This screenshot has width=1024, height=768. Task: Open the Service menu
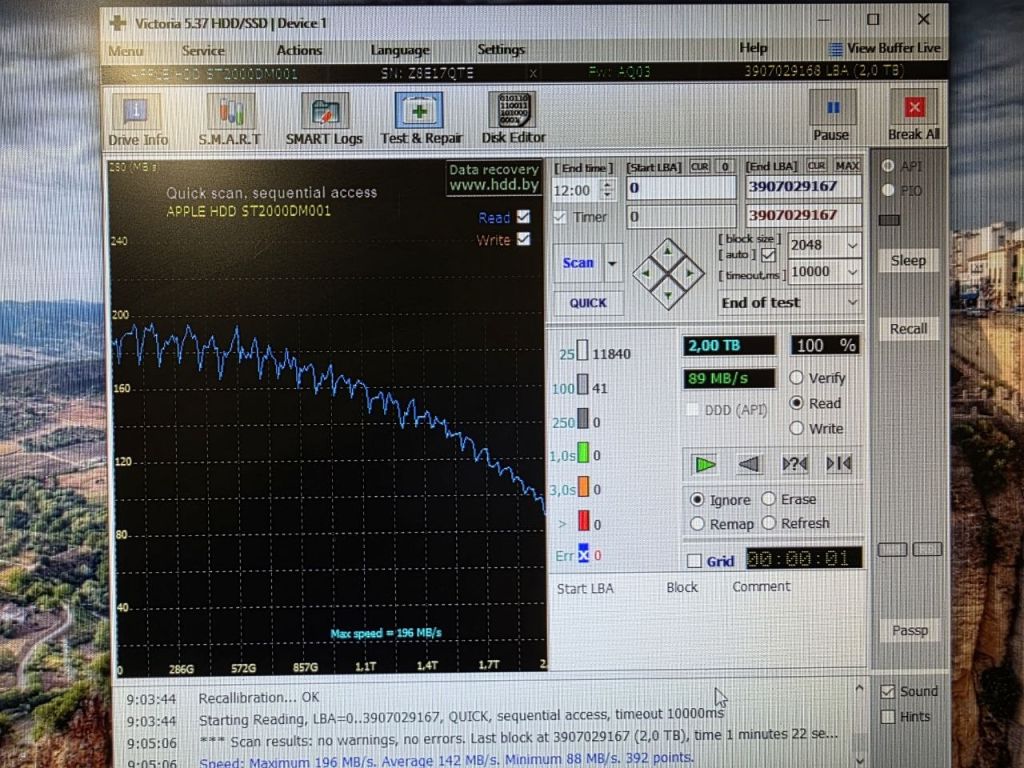pos(203,50)
